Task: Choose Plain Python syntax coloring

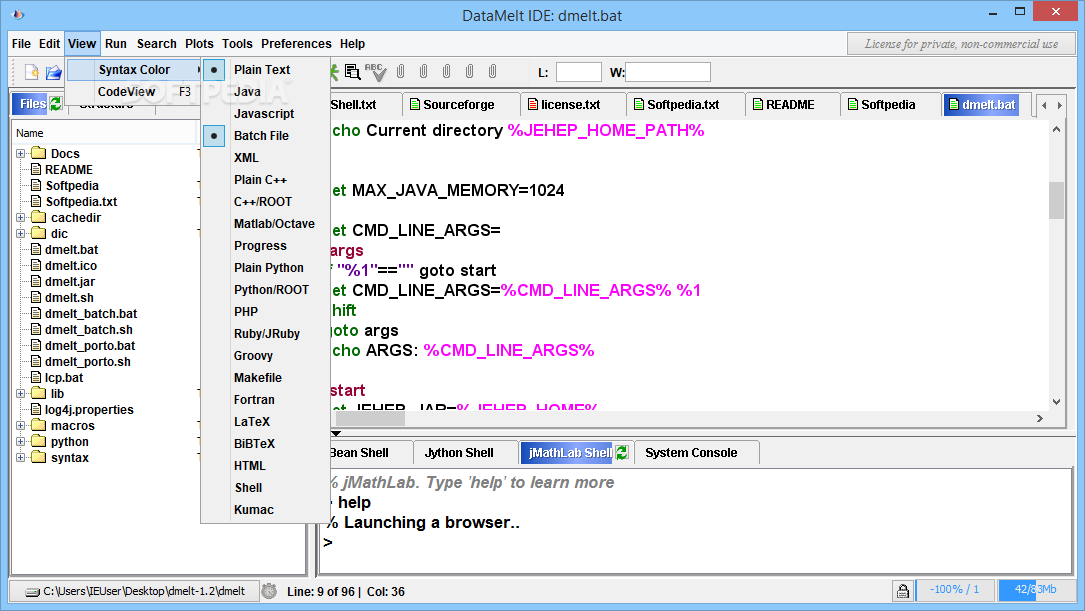Action: point(268,268)
